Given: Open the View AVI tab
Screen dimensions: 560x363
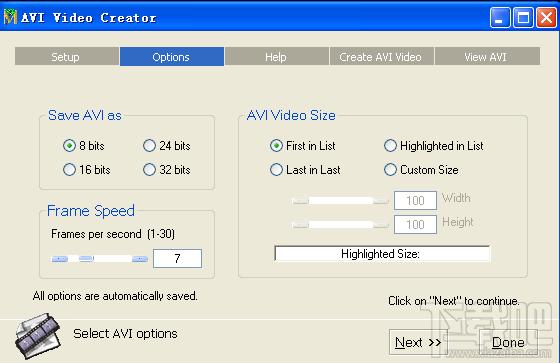Looking at the screenshot, I should point(487,57).
